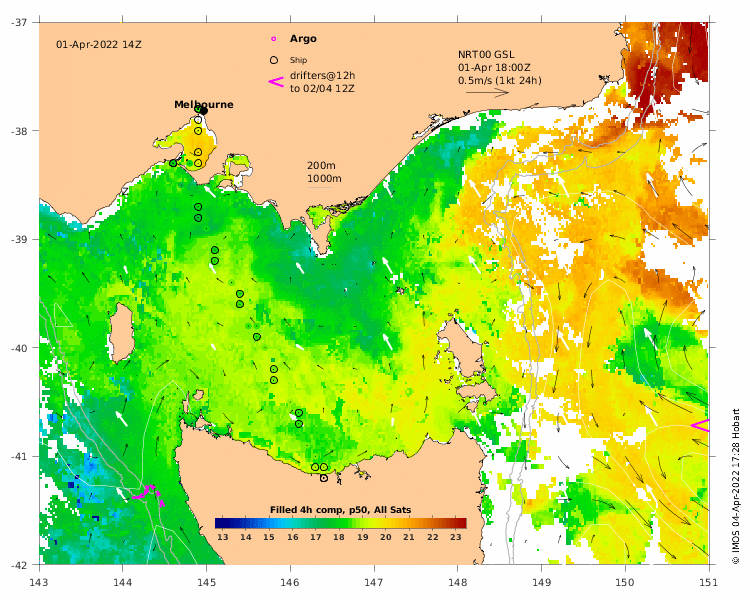
Task: Click the "0.5m/s (1kt 24h)" scale text
Action: pos(500,80)
